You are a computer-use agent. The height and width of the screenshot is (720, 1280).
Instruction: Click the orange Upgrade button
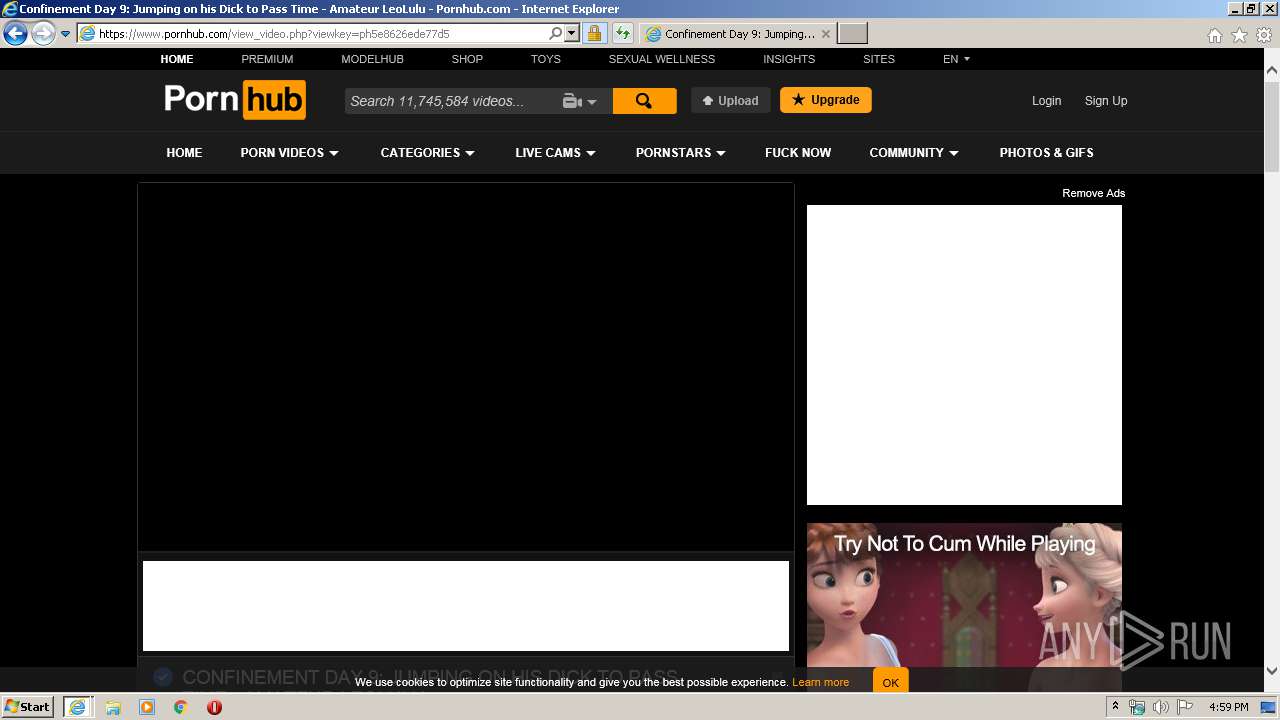(826, 100)
